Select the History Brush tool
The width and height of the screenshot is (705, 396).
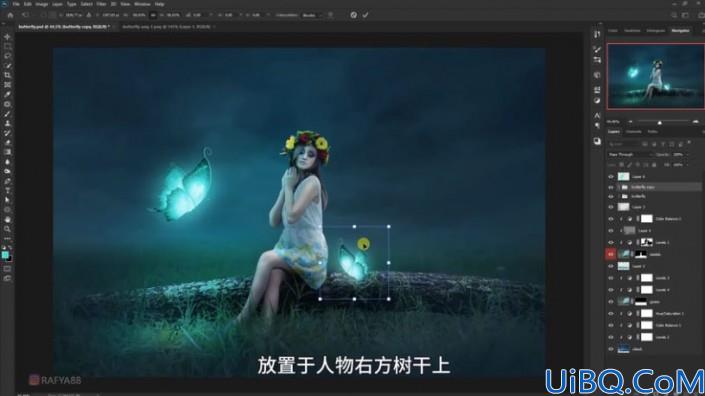7,133
